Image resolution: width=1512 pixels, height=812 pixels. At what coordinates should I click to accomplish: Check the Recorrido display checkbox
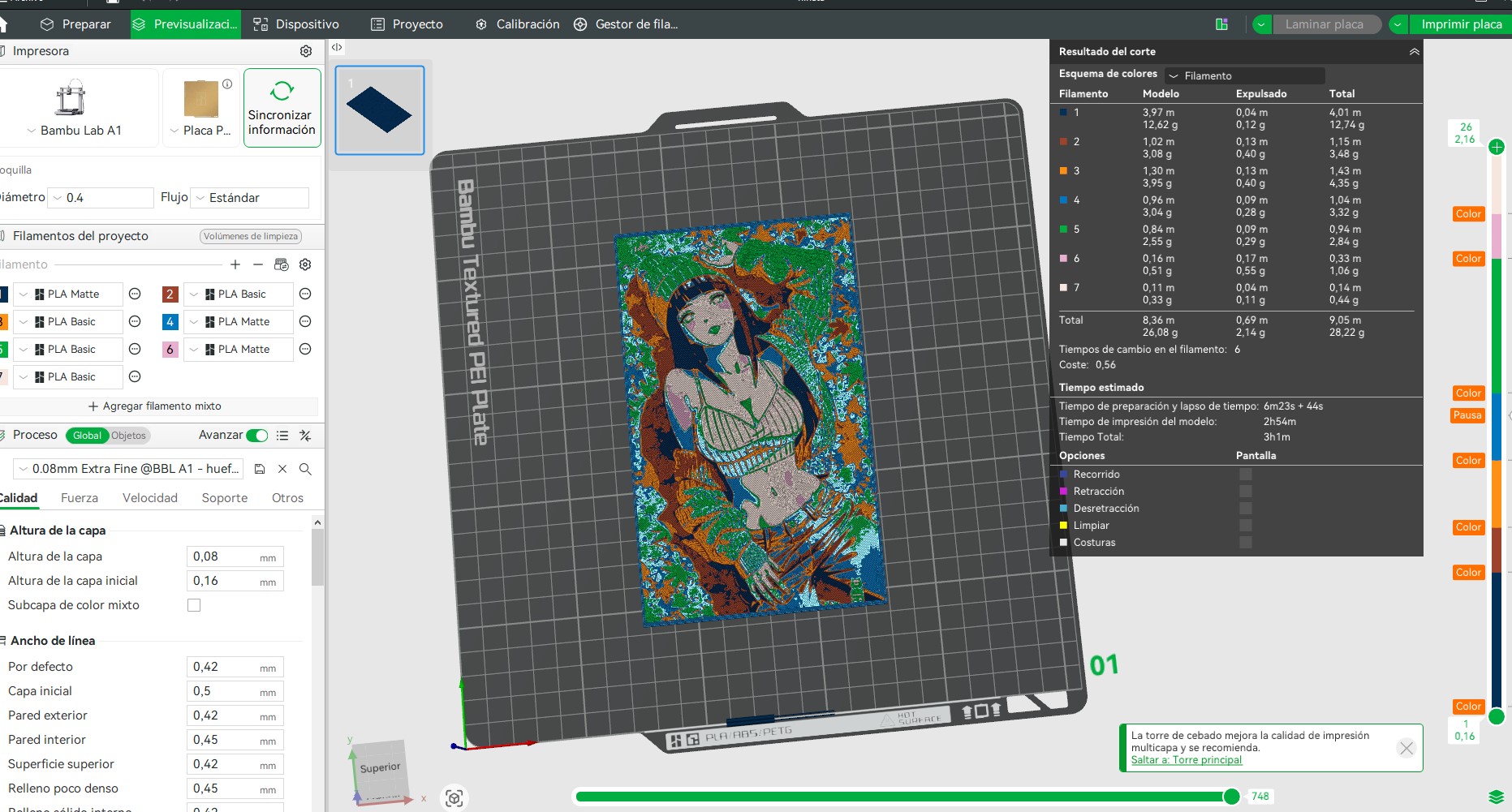(x=1246, y=475)
